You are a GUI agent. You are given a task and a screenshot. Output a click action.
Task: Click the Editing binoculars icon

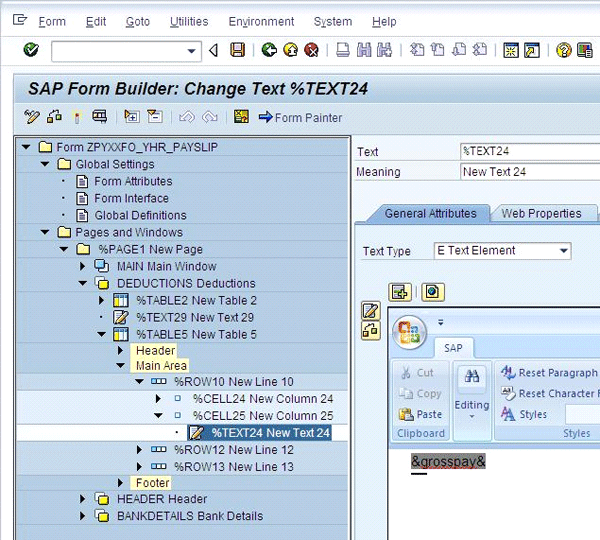[471, 378]
